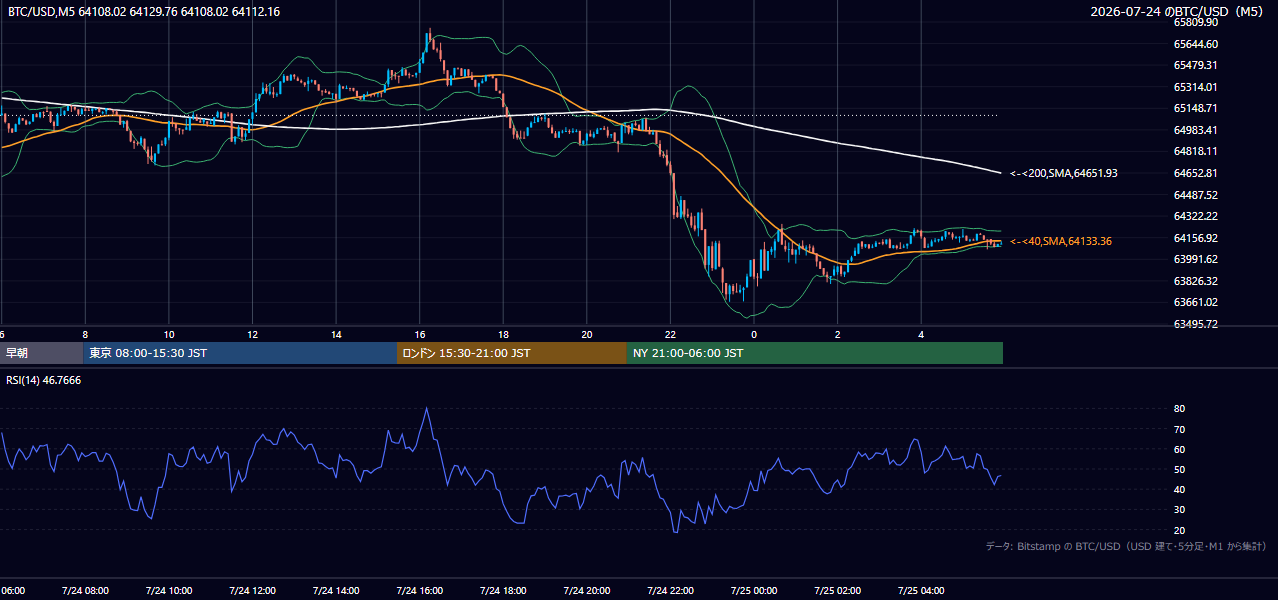
Task: Click price axis label 63661.02
Action: click(1196, 302)
